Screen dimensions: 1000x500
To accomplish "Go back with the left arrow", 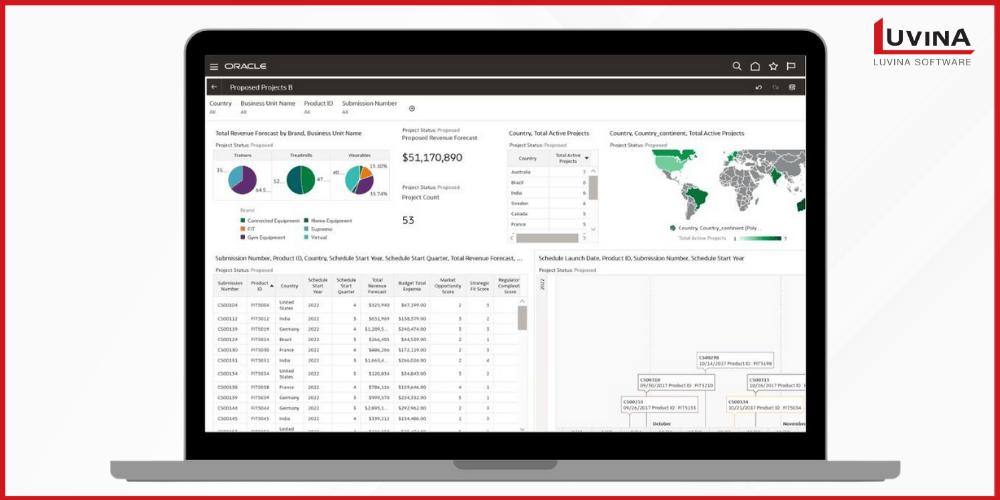I will (214, 87).
